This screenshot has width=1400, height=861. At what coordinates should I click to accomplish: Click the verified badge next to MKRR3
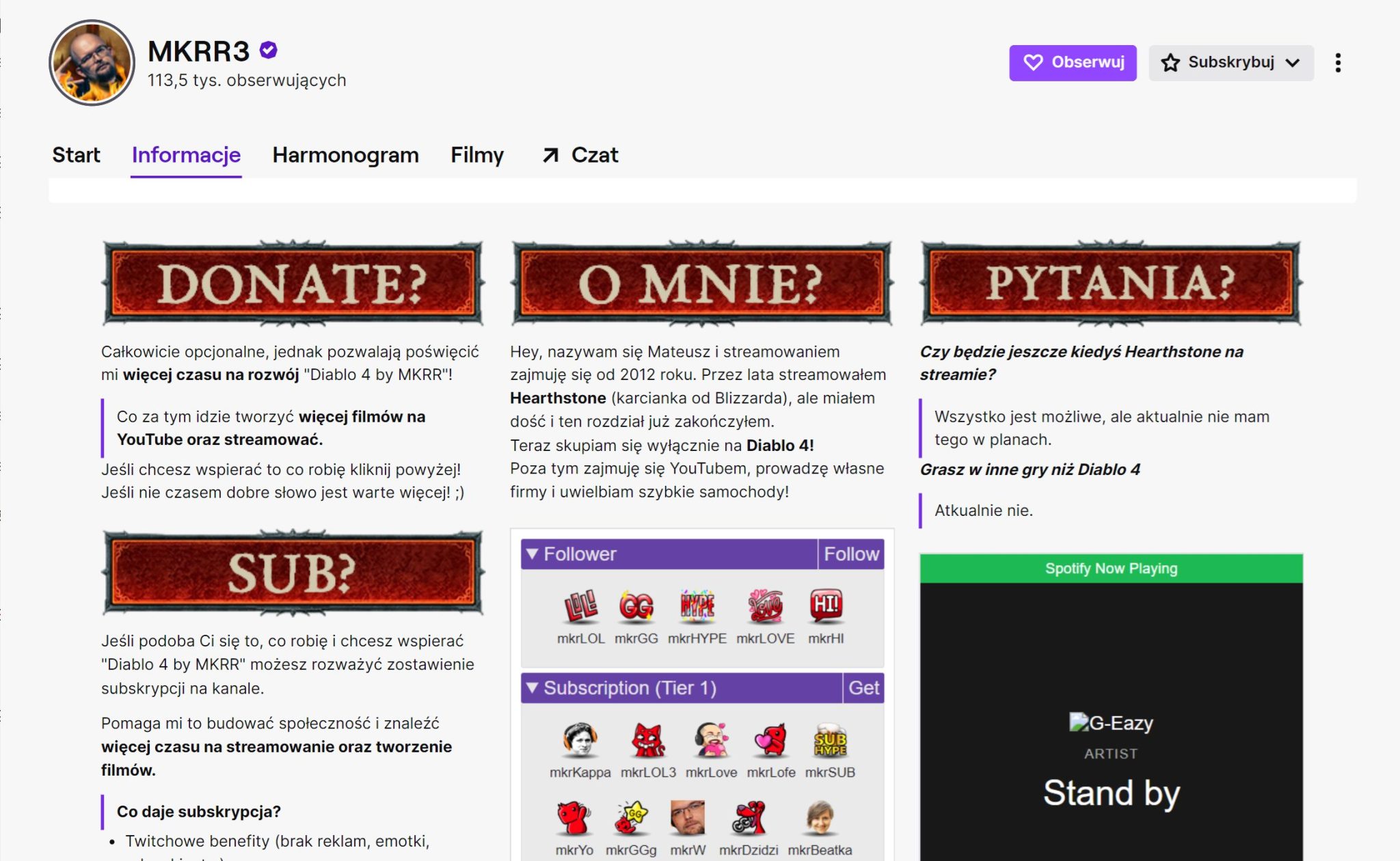coord(269,50)
